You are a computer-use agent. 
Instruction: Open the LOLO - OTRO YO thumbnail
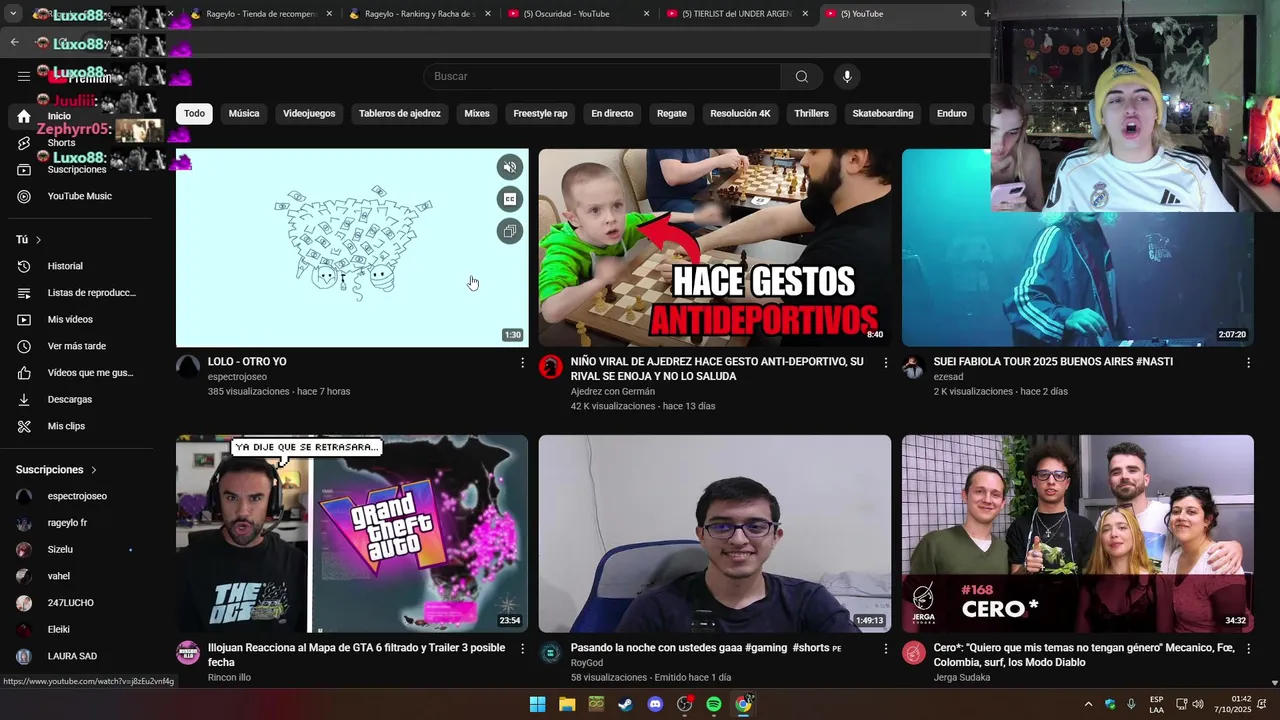(352, 248)
